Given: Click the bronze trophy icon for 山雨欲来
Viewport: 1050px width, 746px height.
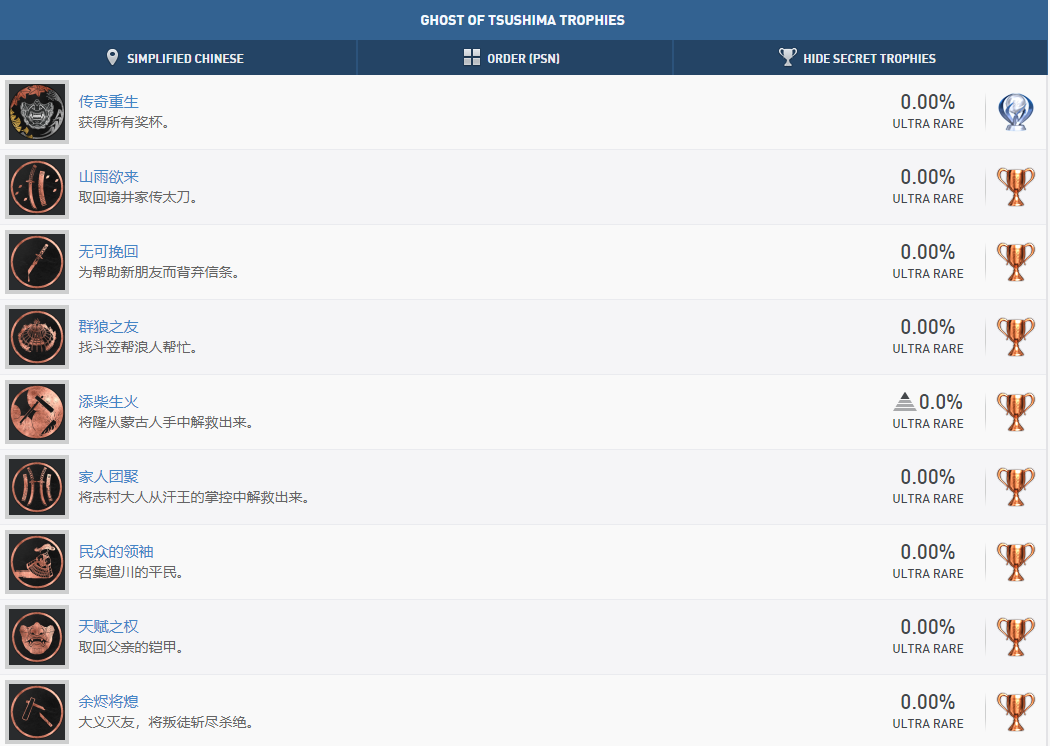Looking at the screenshot, I should click(x=1016, y=187).
